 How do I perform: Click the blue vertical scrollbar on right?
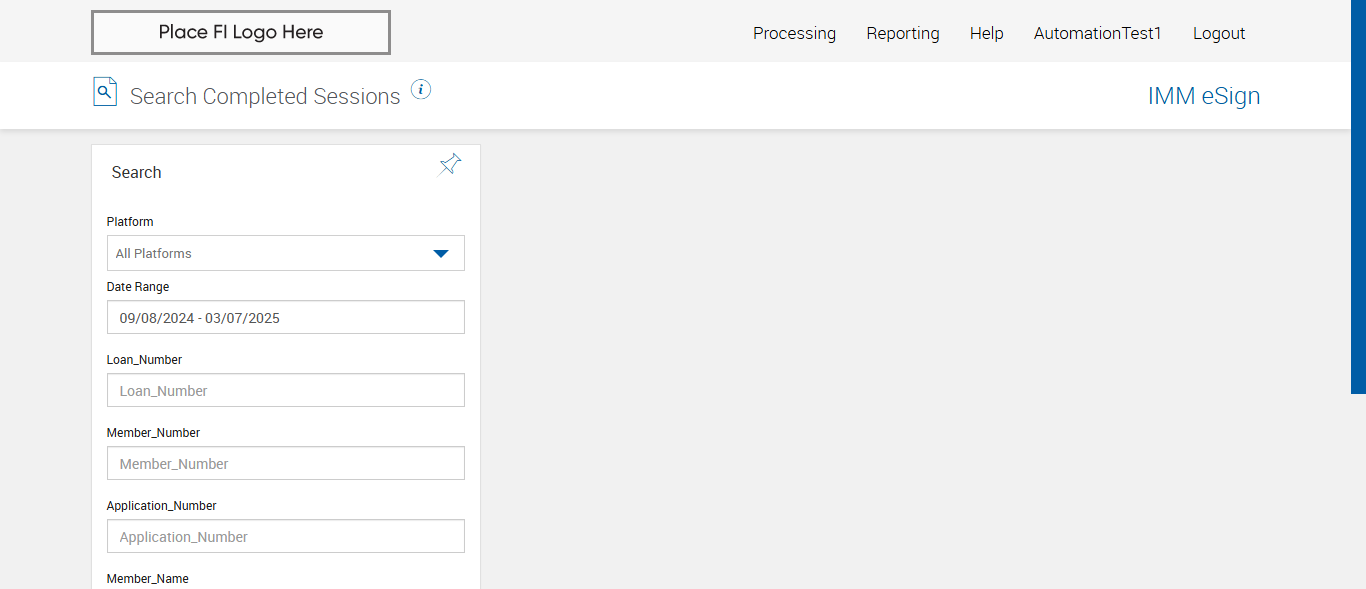1358,200
